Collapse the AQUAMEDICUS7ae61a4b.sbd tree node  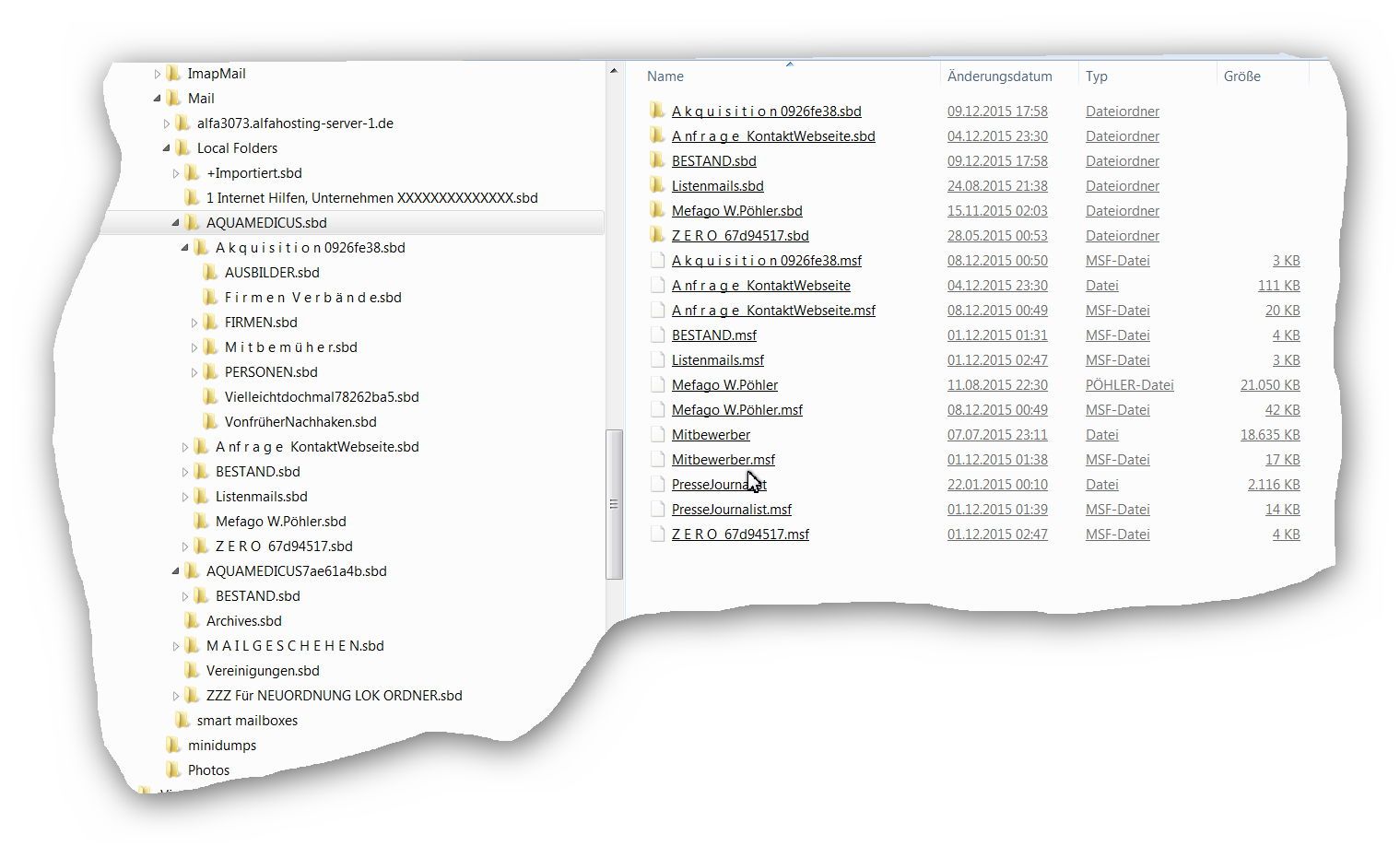click(175, 571)
